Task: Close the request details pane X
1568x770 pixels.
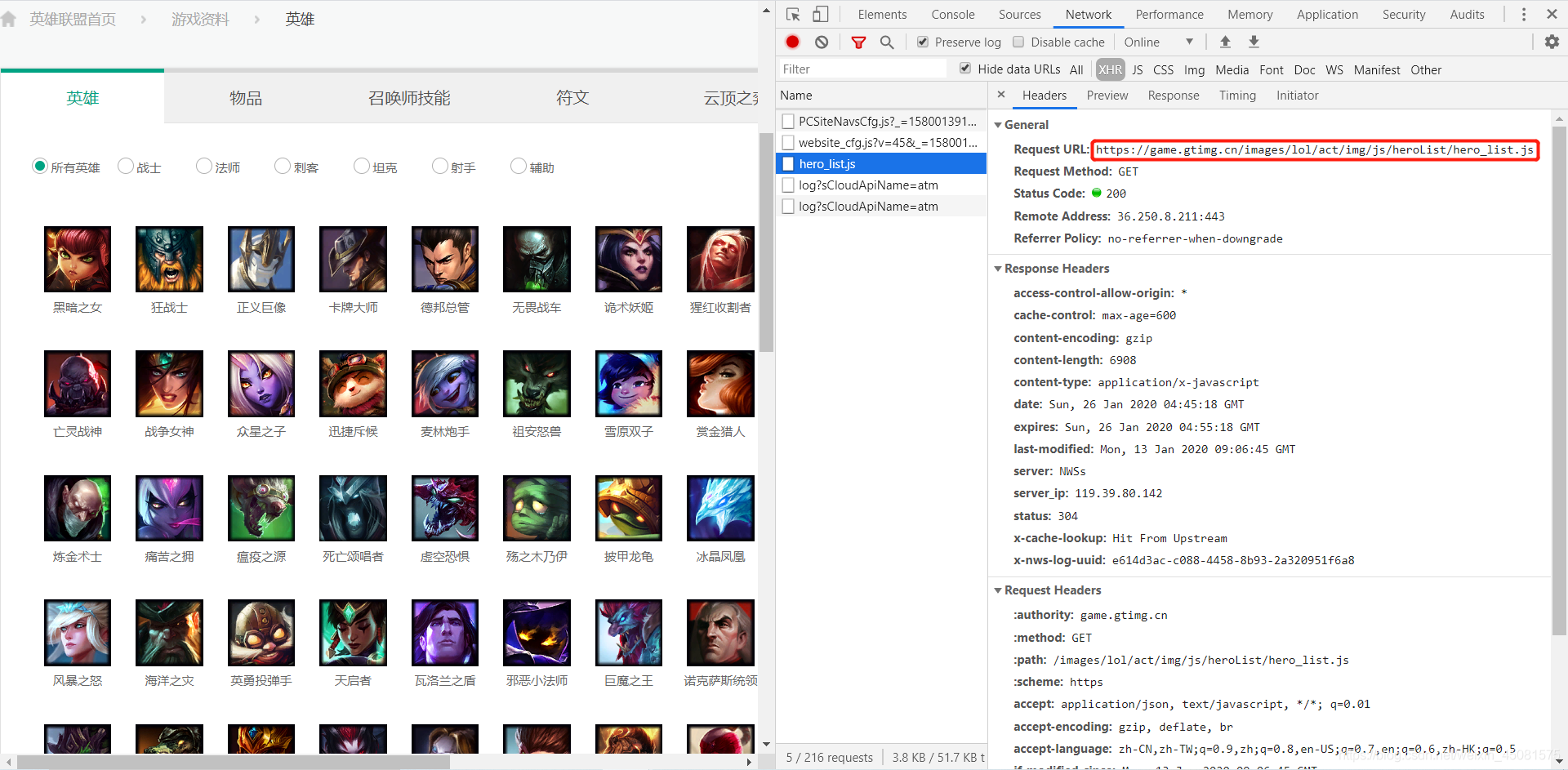Action: 1001,95
